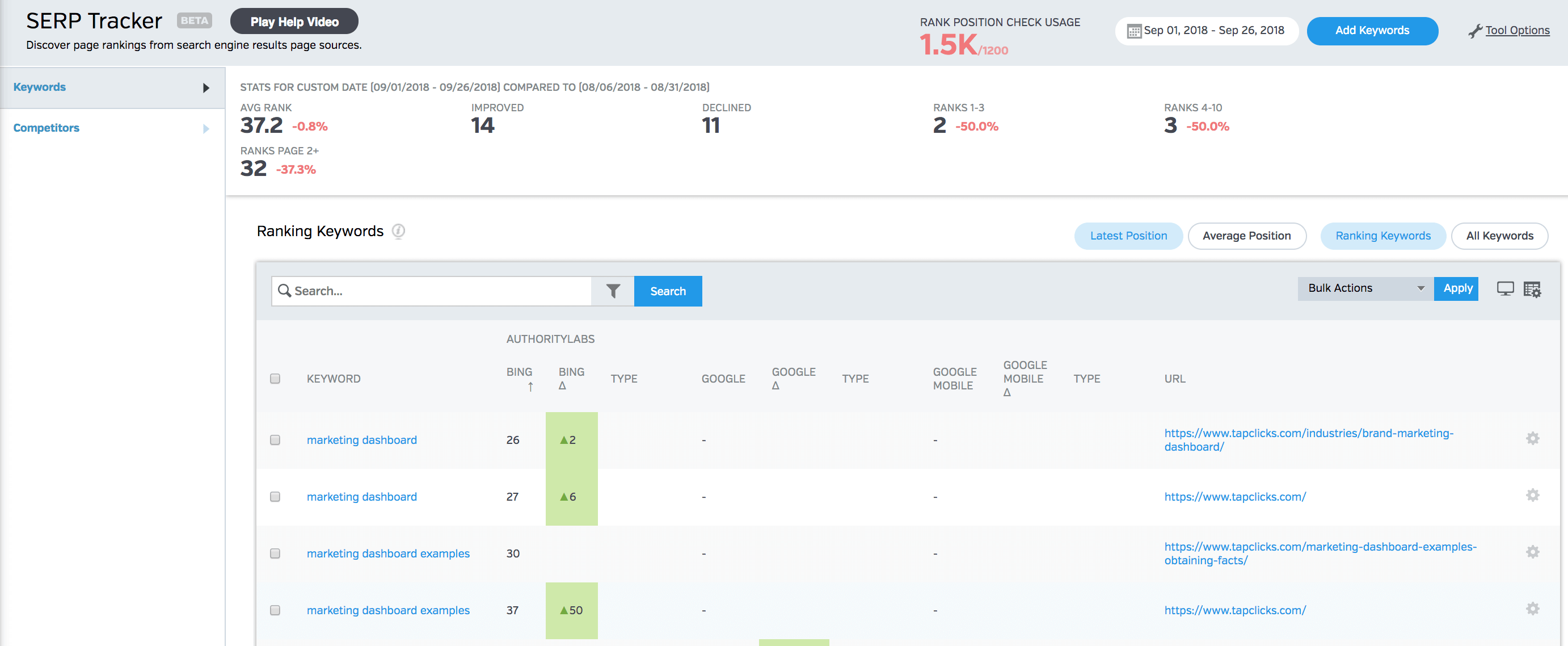
Task: Check the box for Bing rank 26 row
Action: pyautogui.click(x=275, y=439)
